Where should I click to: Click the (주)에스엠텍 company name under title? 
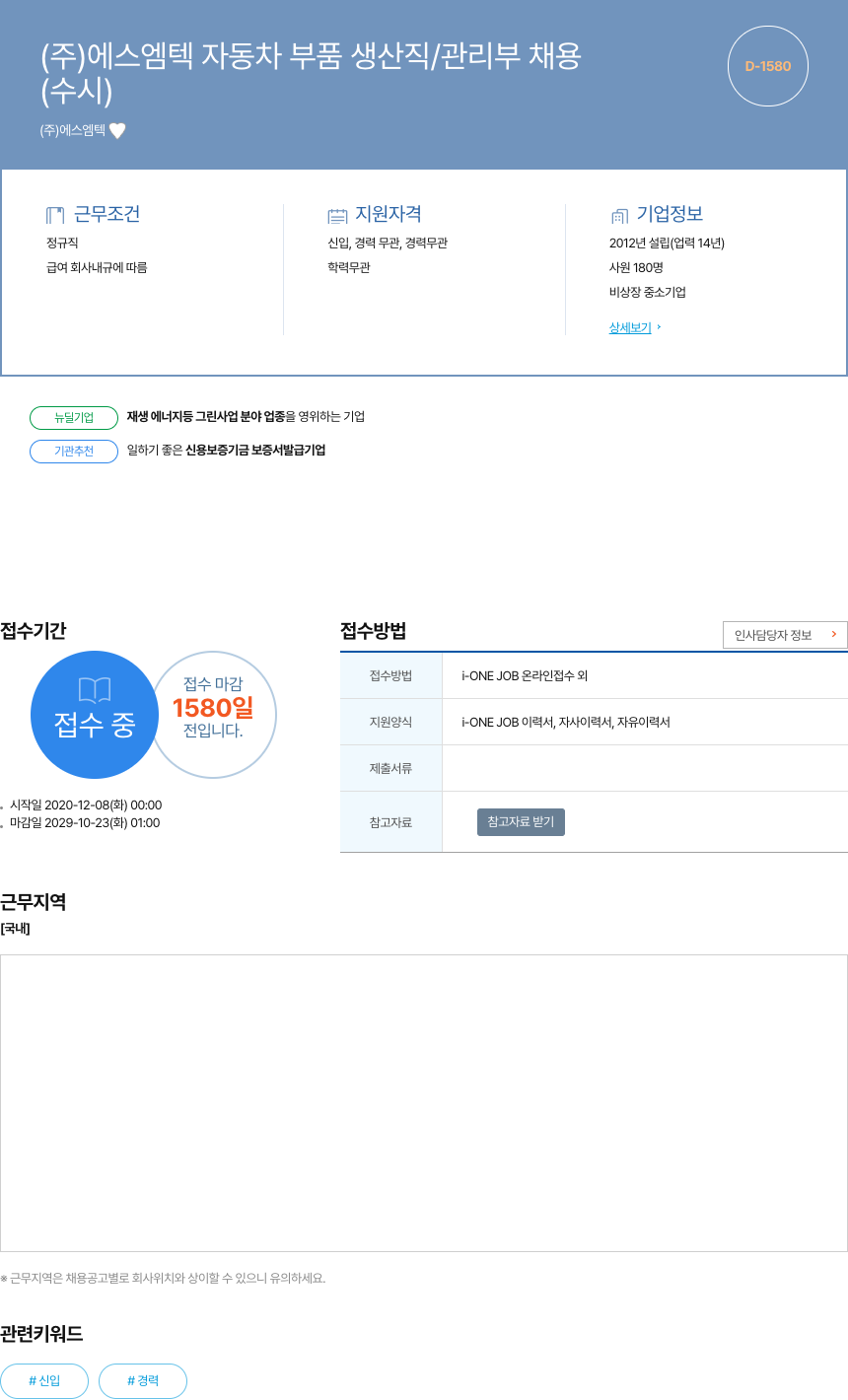point(73,130)
